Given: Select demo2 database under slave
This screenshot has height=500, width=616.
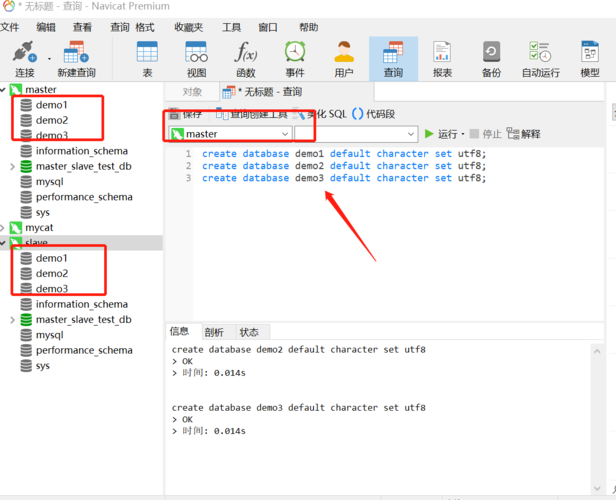Looking at the screenshot, I should pos(52,273).
